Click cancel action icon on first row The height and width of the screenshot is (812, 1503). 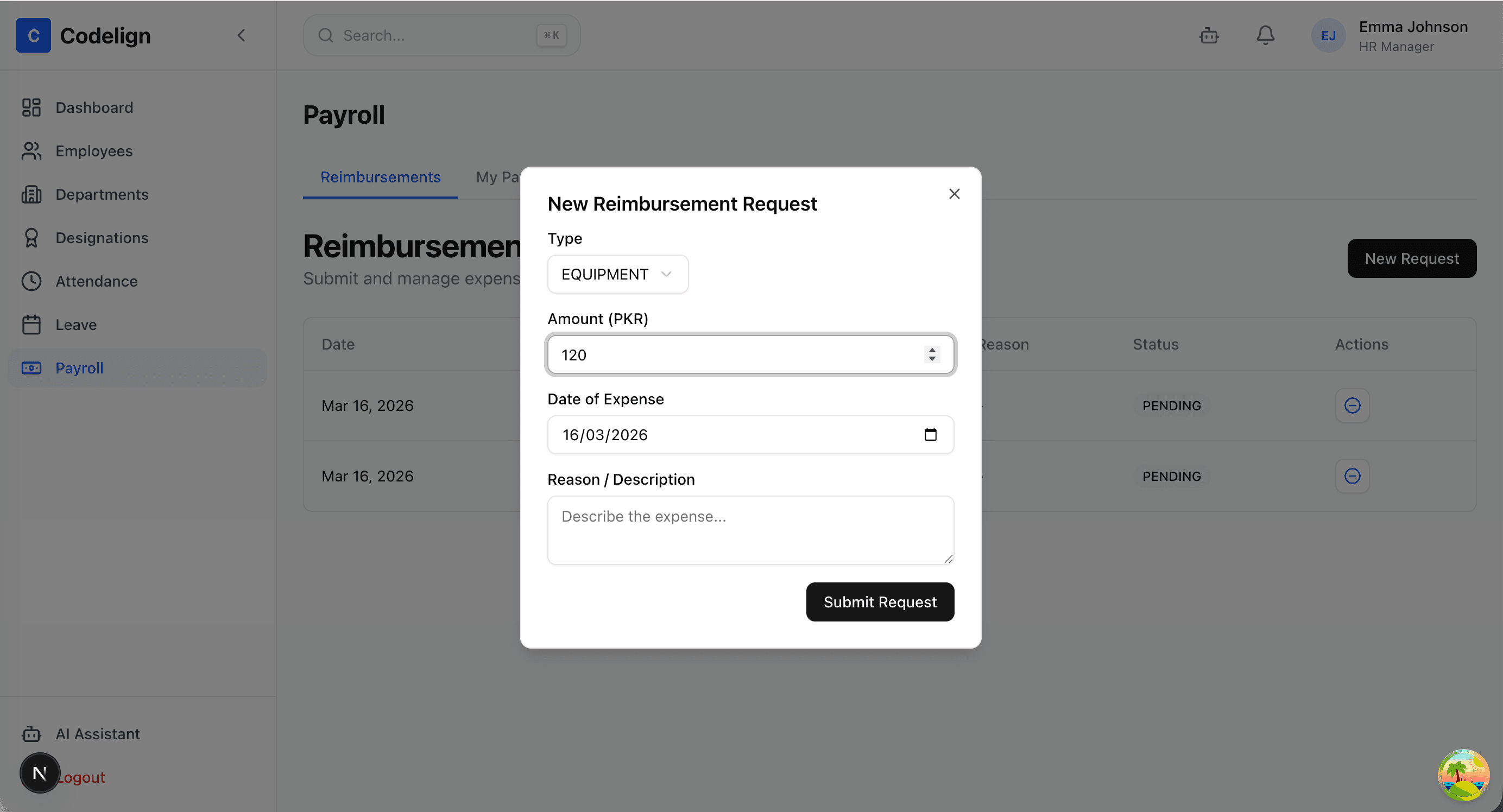[1352, 405]
